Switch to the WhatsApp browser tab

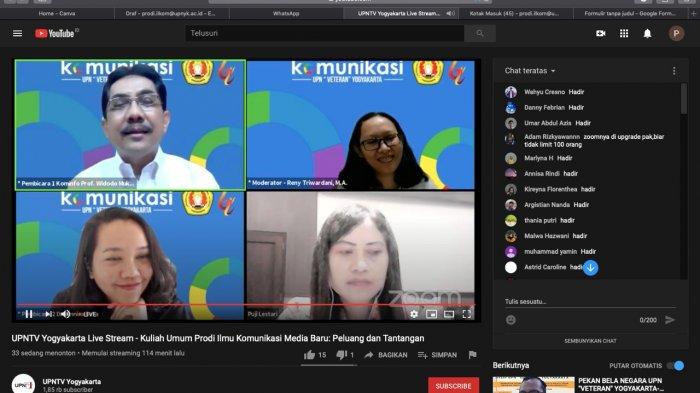pos(286,13)
